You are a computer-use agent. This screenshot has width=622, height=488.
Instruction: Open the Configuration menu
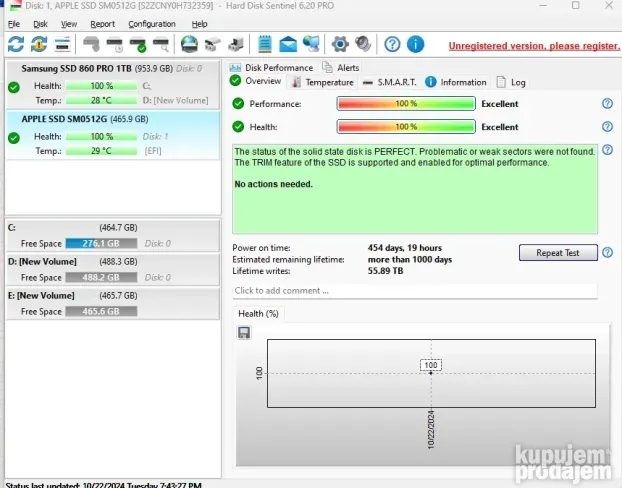point(151,24)
